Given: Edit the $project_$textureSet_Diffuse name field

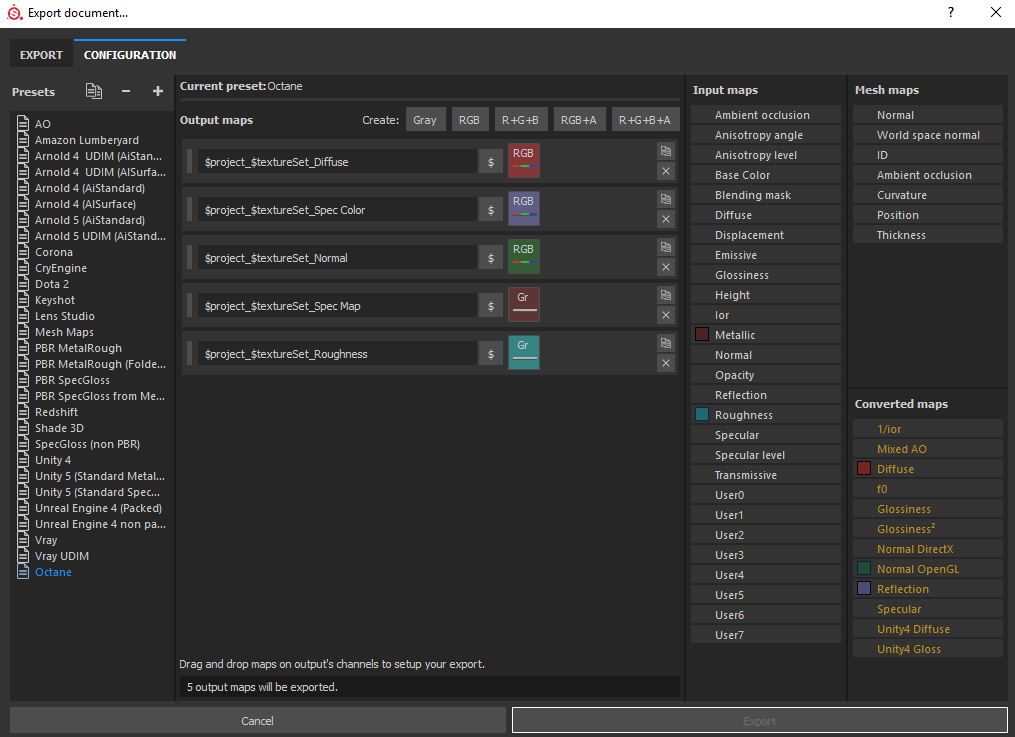Looking at the screenshot, I should pos(337,162).
